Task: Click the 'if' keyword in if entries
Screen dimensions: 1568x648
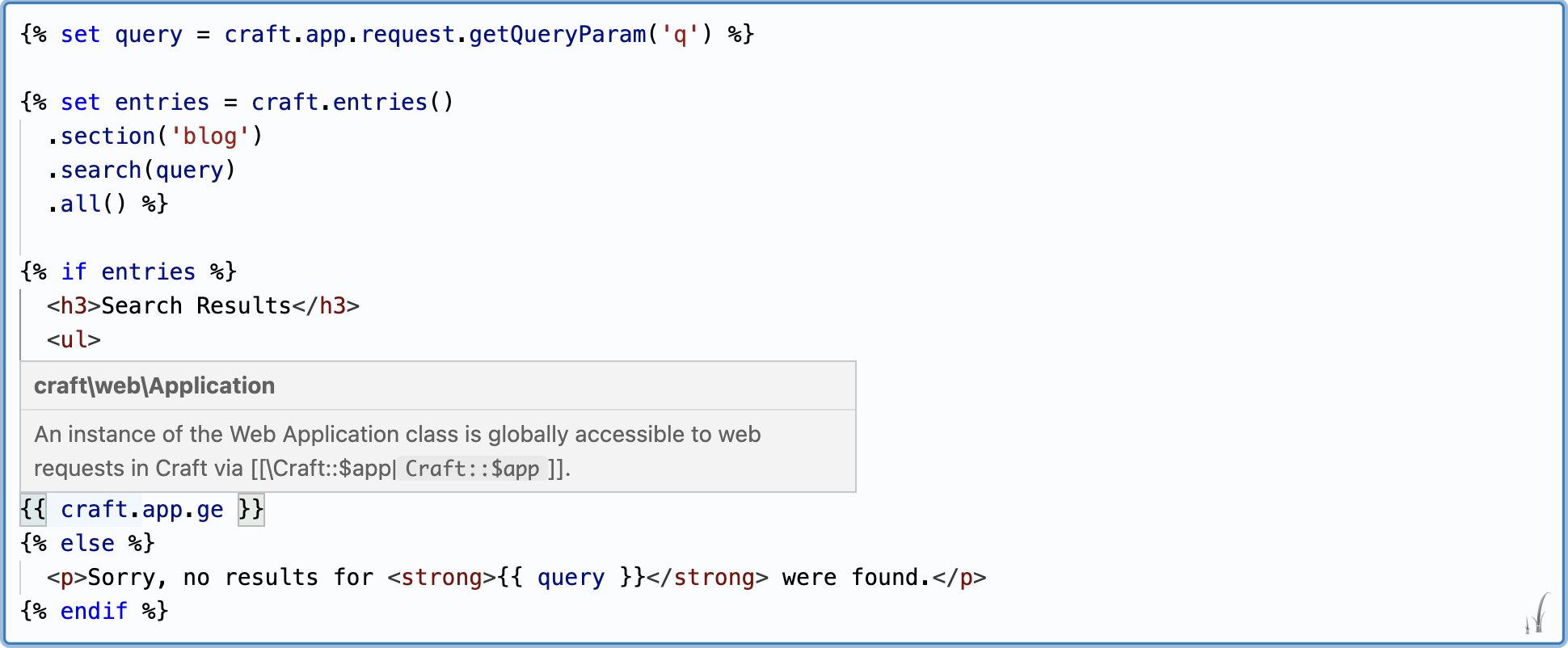Action: [74, 272]
